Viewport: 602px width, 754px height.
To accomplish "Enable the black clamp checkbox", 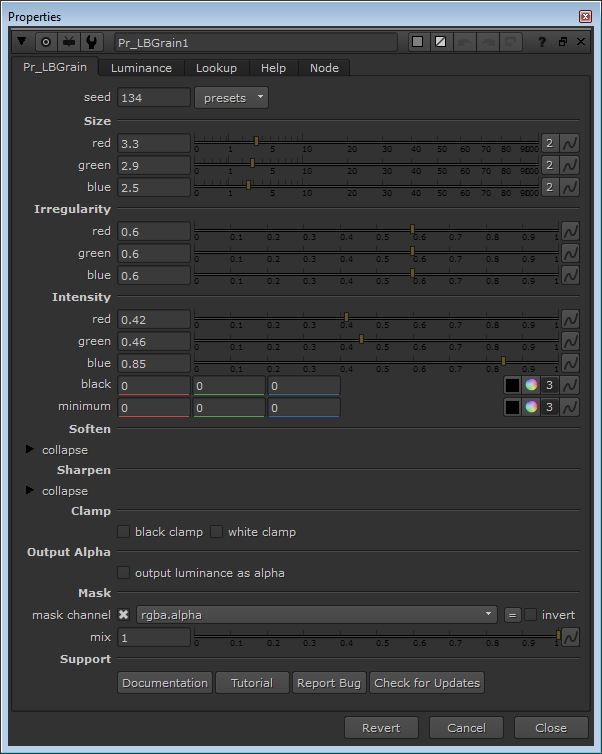I will tap(124, 532).
